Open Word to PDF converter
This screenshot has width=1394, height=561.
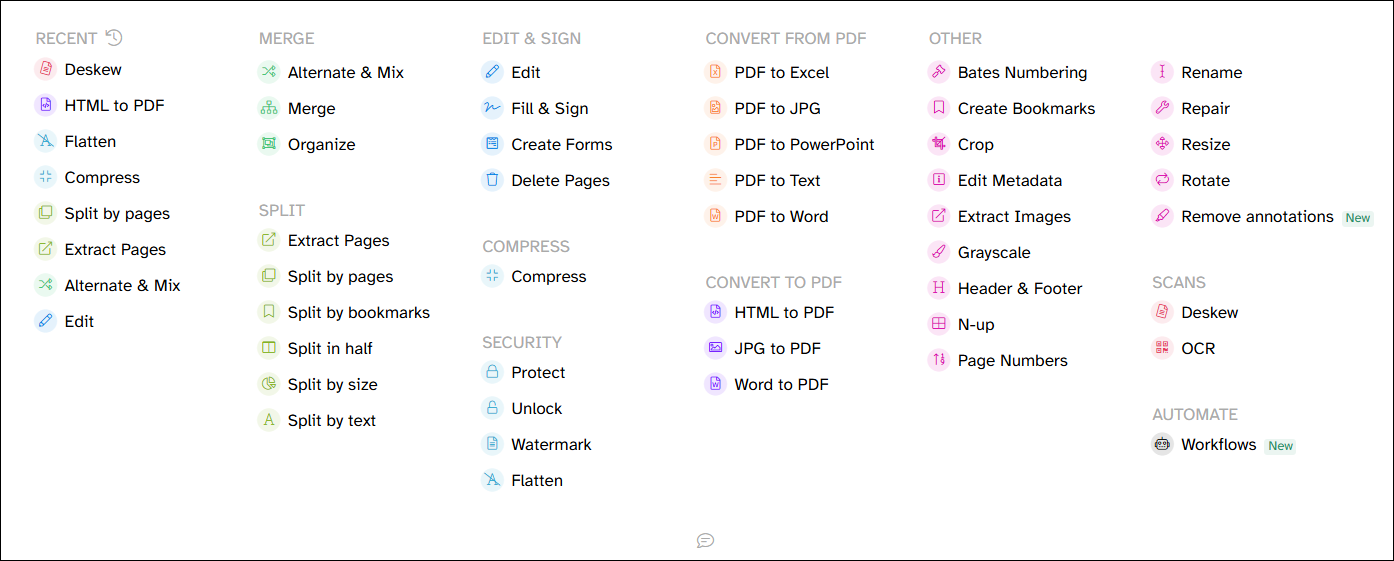[x=767, y=384]
